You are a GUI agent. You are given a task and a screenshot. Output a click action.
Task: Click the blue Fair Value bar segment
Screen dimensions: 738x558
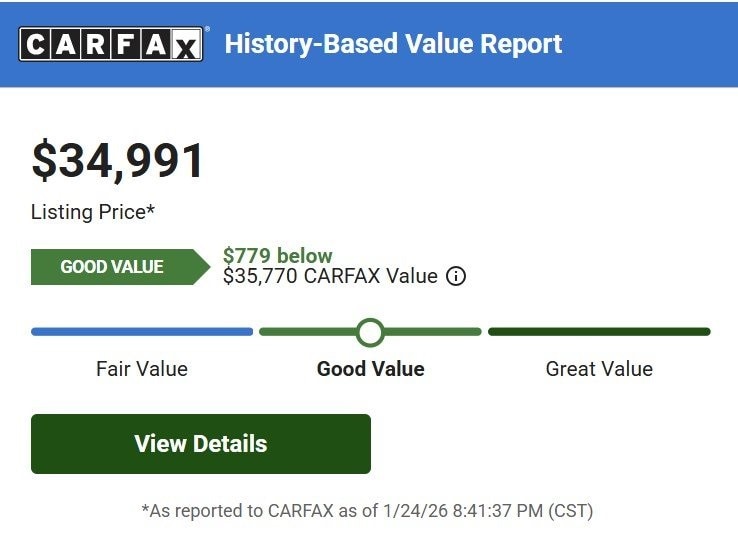(142, 332)
